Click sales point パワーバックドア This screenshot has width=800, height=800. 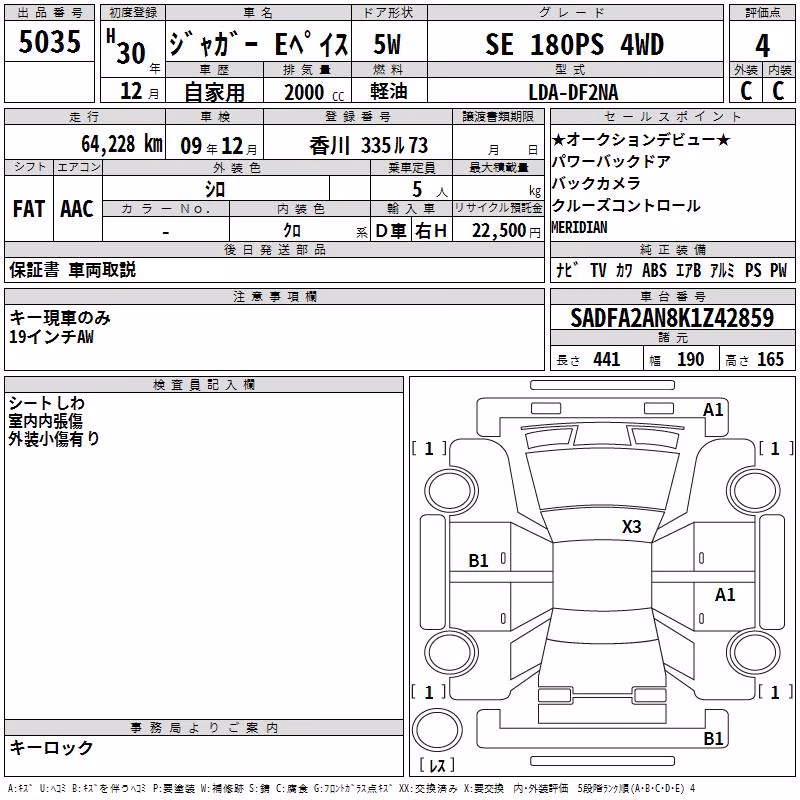[611, 161]
